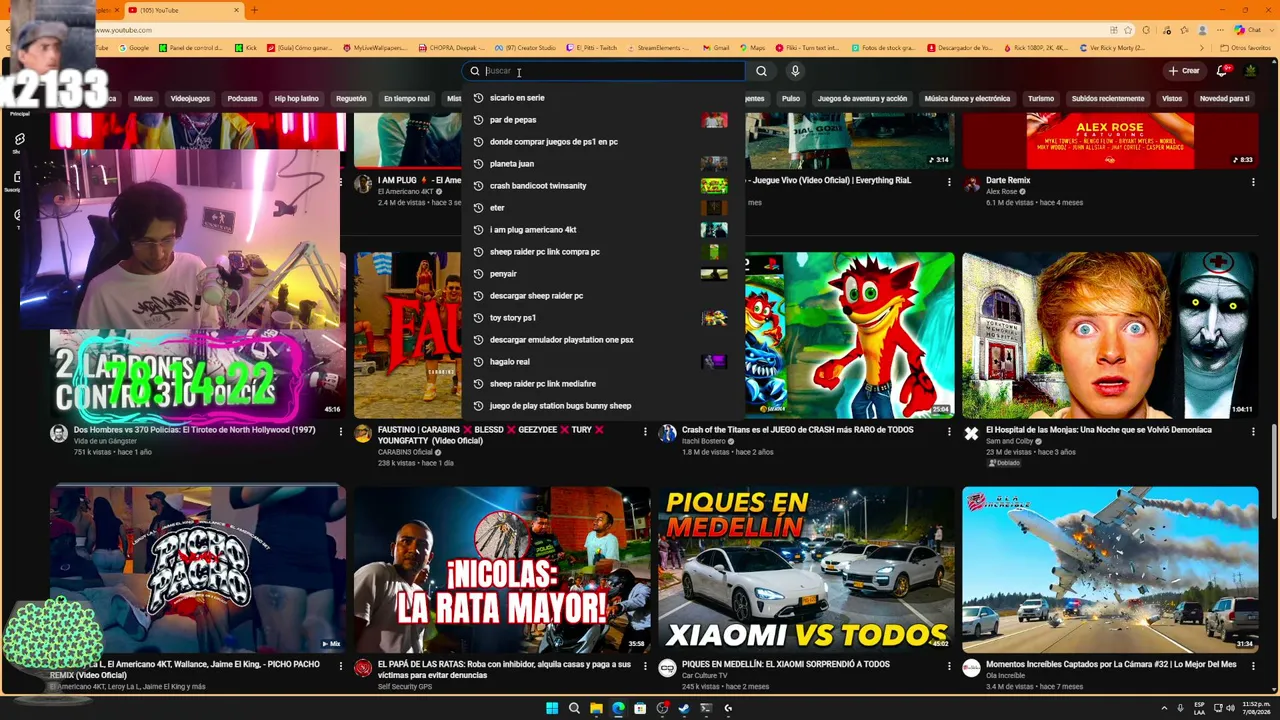Select the Podcasts filter chip
The height and width of the screenshot is (720, 1280).
242,99
